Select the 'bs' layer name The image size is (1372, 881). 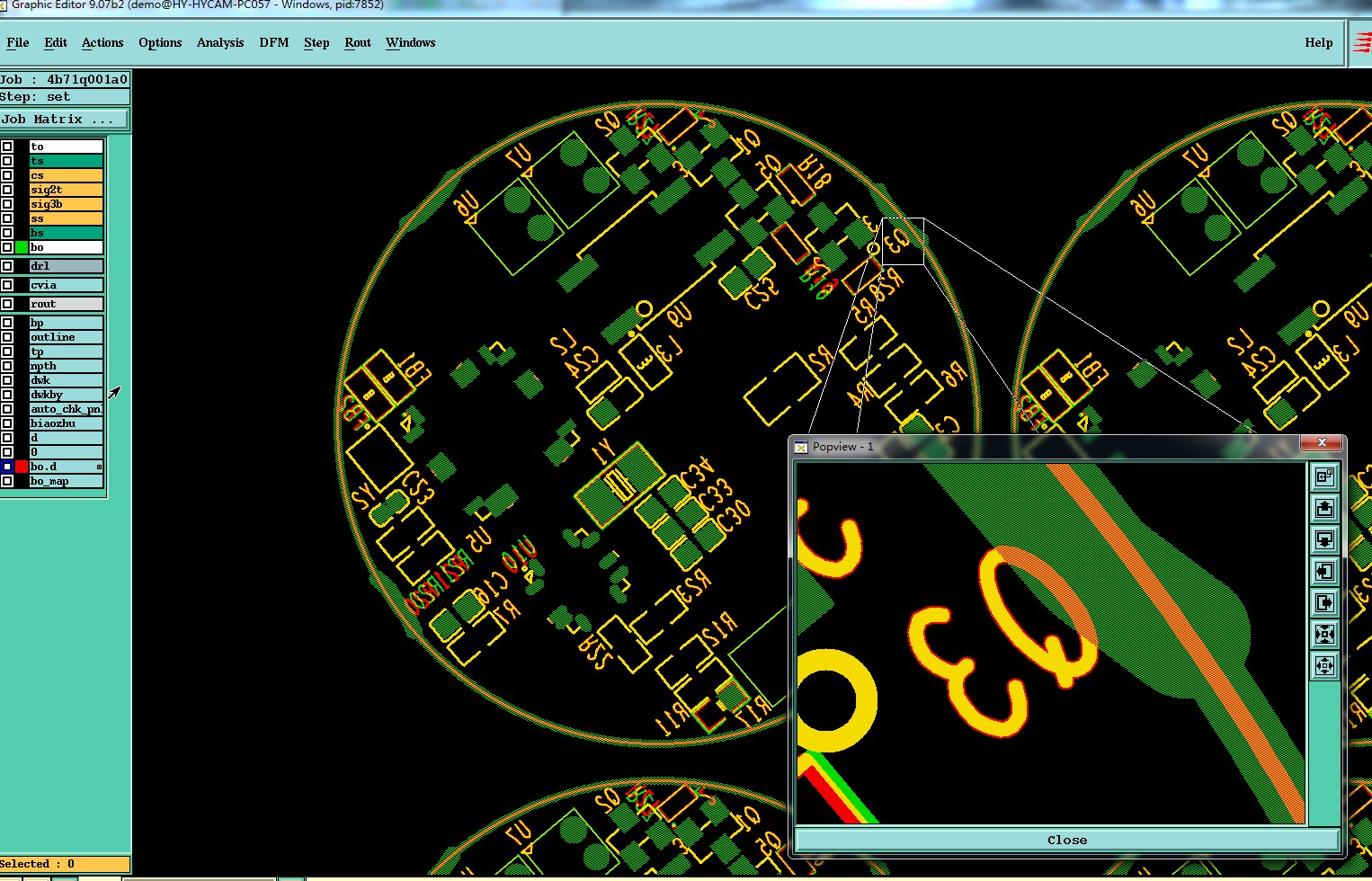(67, 233)
